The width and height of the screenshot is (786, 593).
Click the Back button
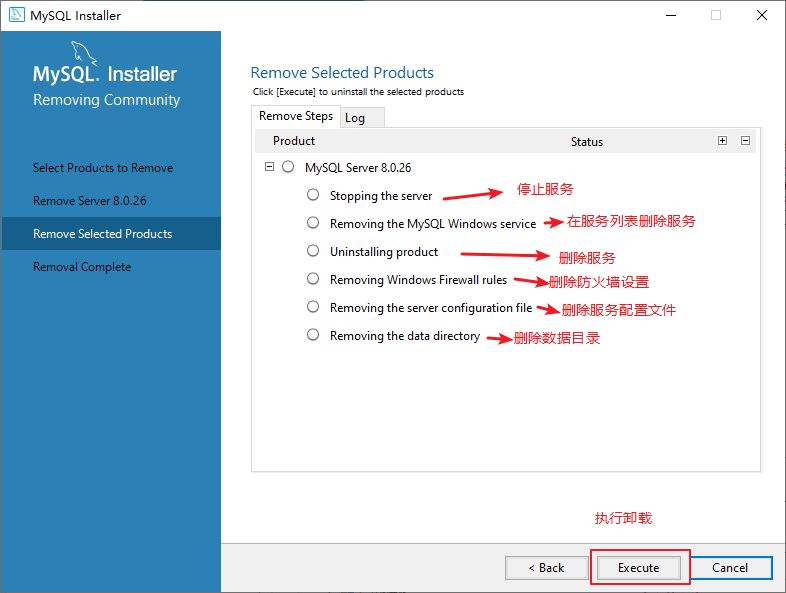tap(546, 568)
